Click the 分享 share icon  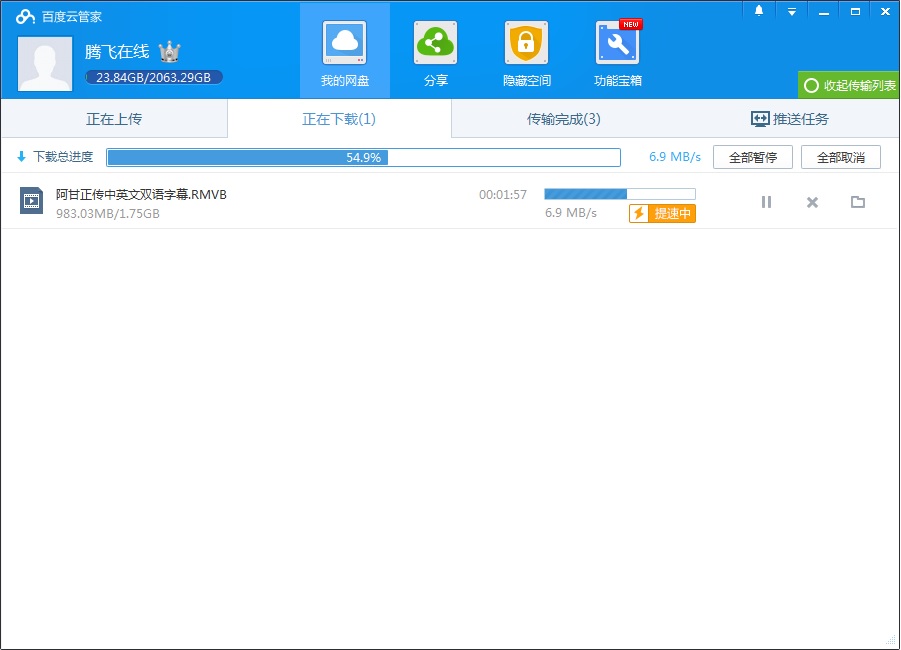(x=436, y=44)
